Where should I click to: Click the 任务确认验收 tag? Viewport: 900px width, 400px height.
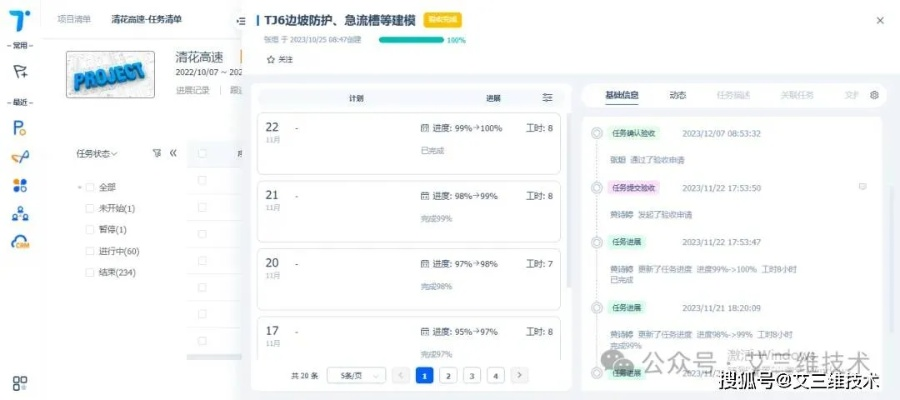[634, 133]
